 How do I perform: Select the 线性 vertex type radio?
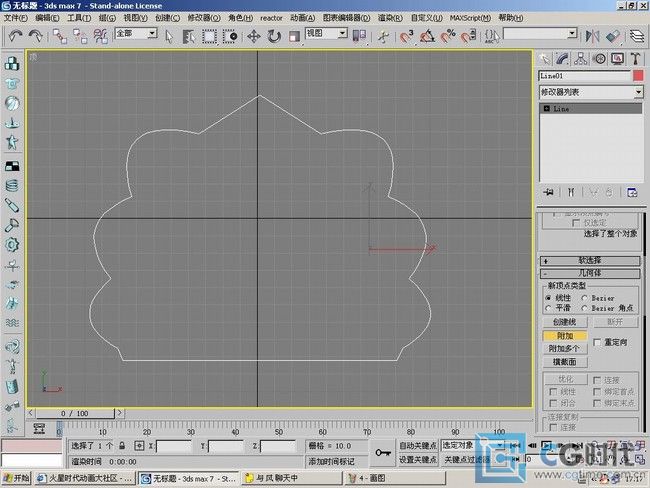(x=548, y=298)
